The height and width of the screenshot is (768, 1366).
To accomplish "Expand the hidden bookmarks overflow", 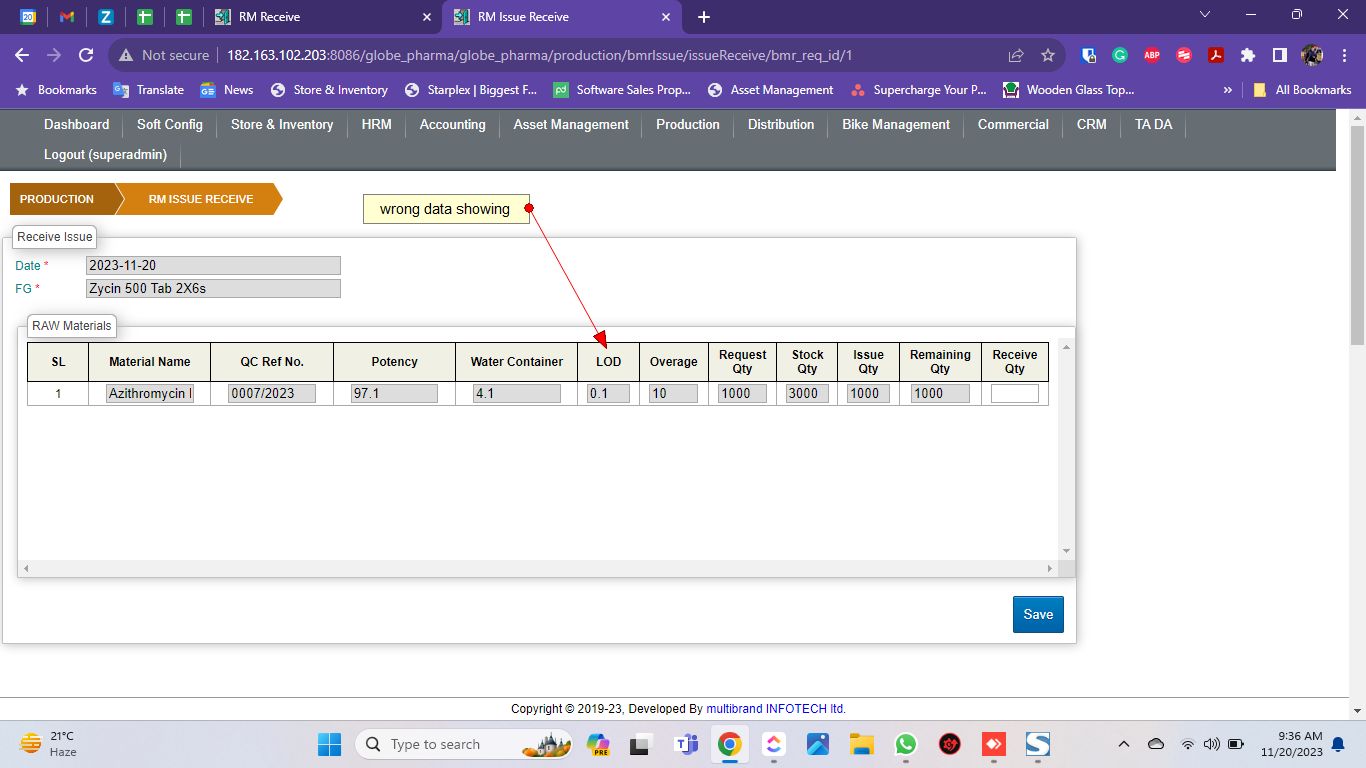I will click(1228, 90).
